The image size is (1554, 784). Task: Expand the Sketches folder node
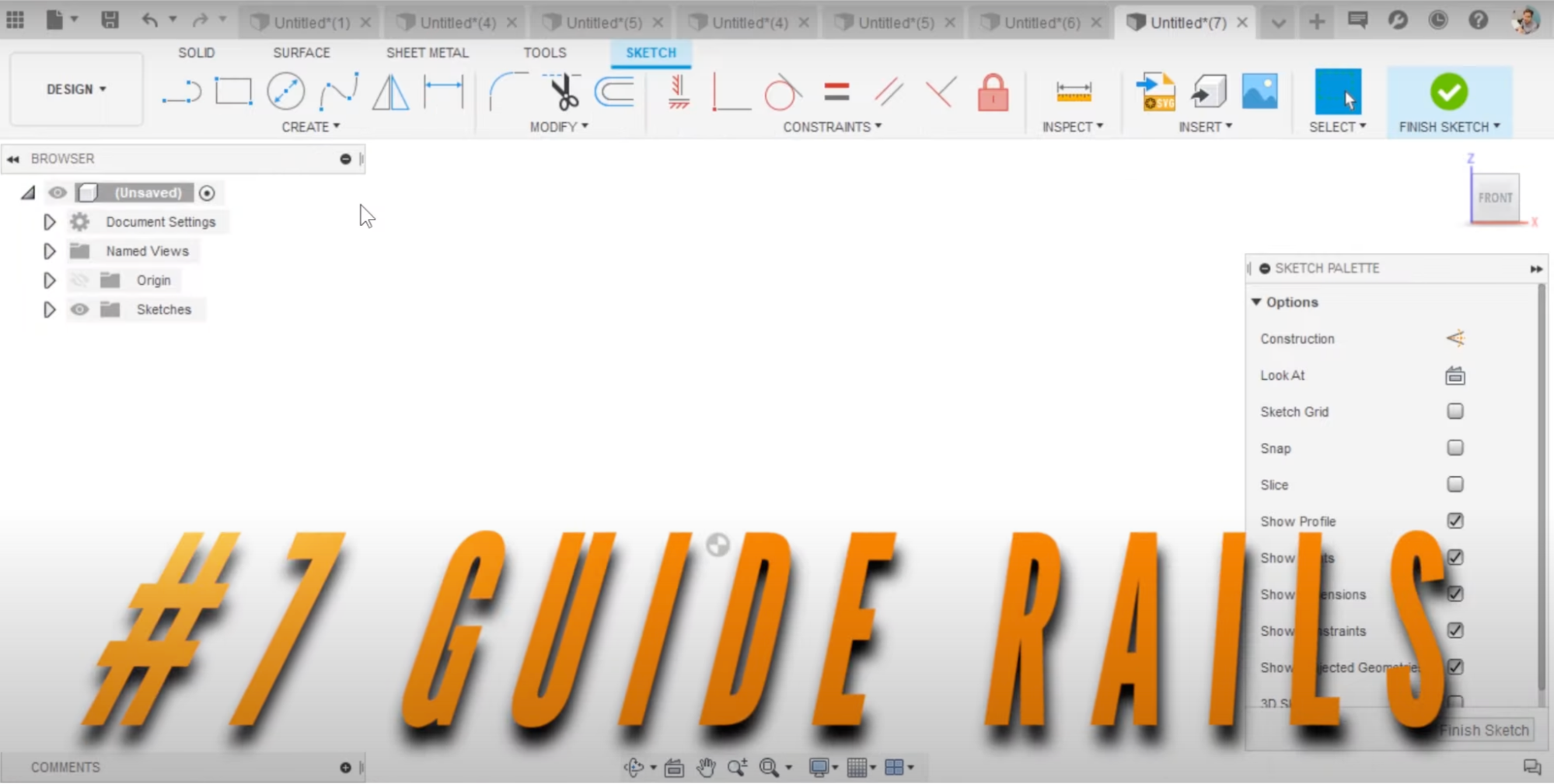click(x=49, y=309)
